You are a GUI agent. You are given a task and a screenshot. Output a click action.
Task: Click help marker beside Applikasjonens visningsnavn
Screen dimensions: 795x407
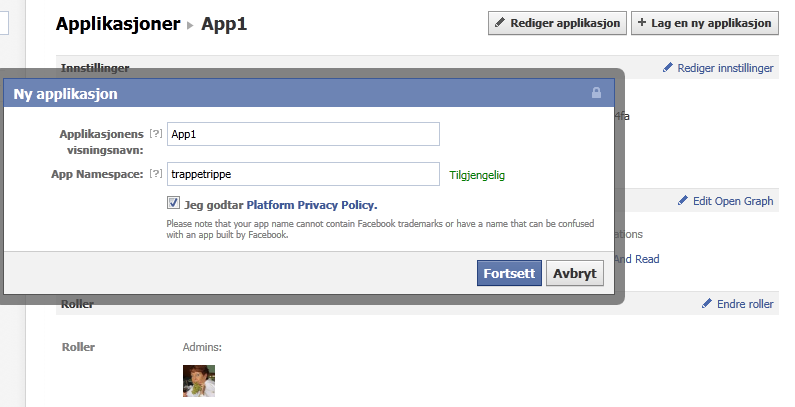156,133
